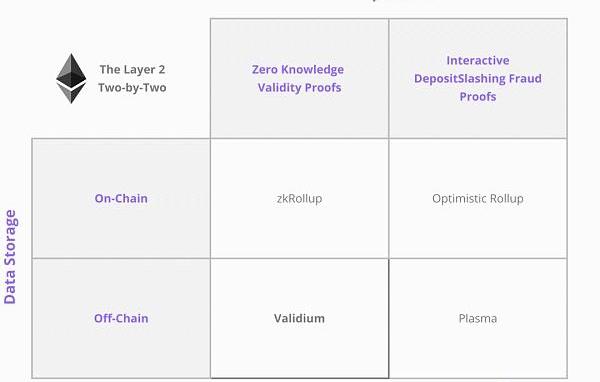Screen dimensions: 600x382
Task: Click the Plasma cell text
Action: 478,318
